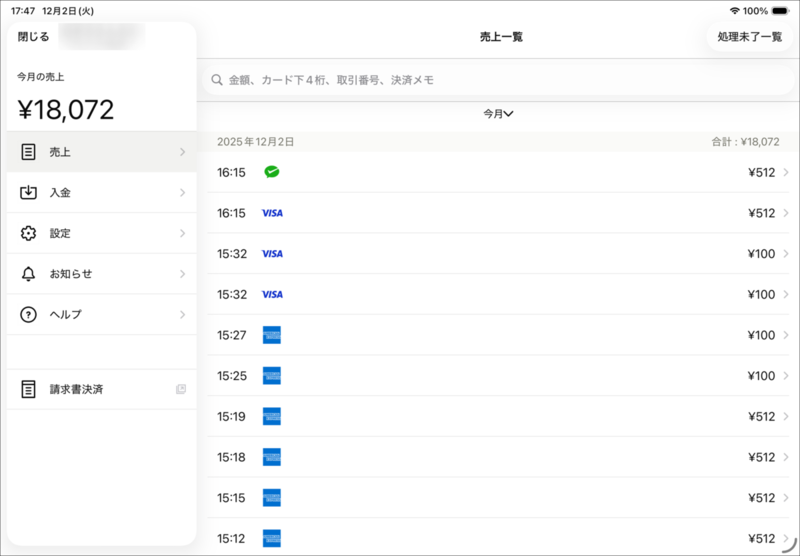This screenshot has height=556, width=800.
Task: Click the Amex logo at 15:25
Action: pos(272,376)
